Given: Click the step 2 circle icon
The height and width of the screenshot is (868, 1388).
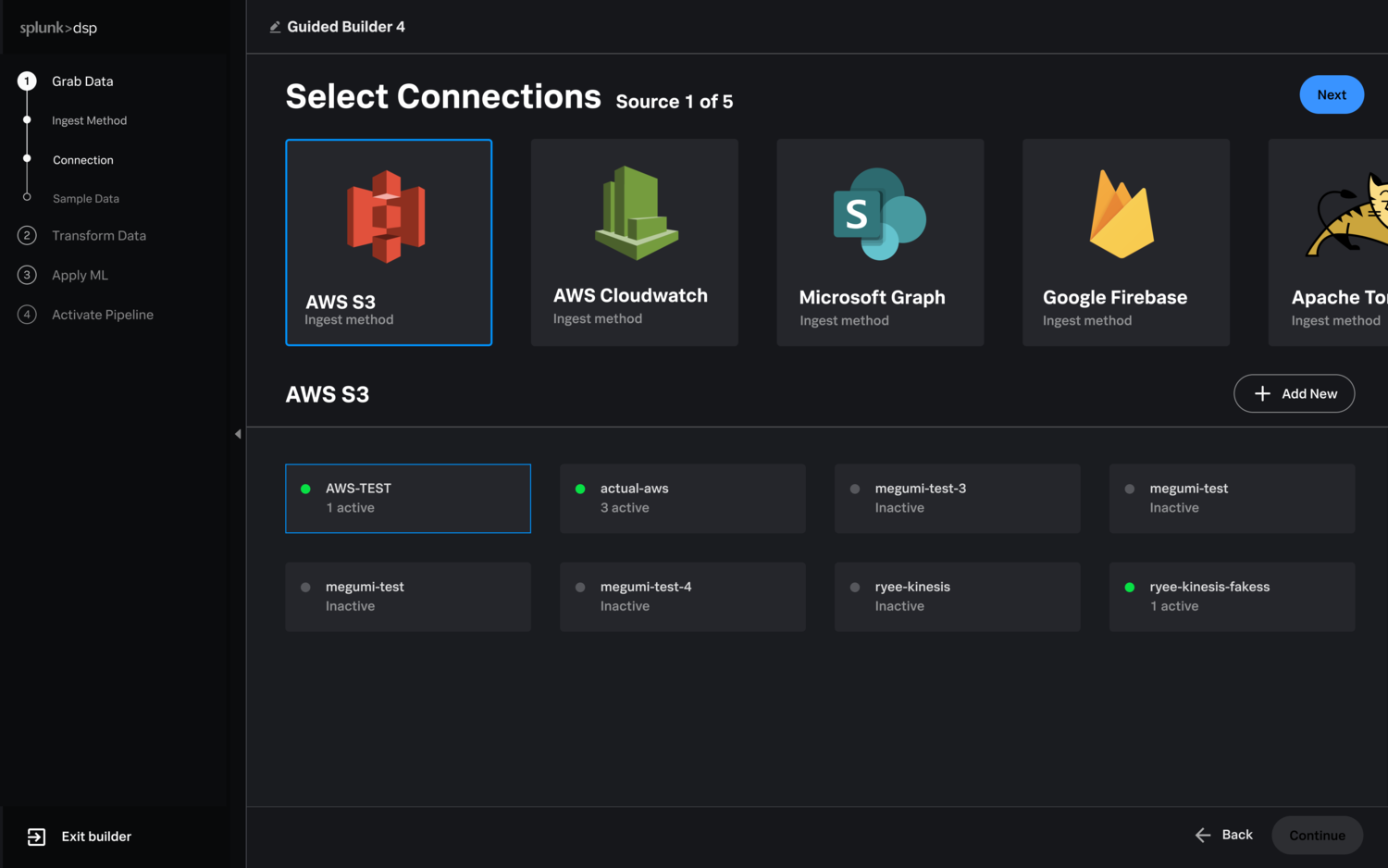Looking at the screenshot, I should pyautogui.click(x=27, y=236).
